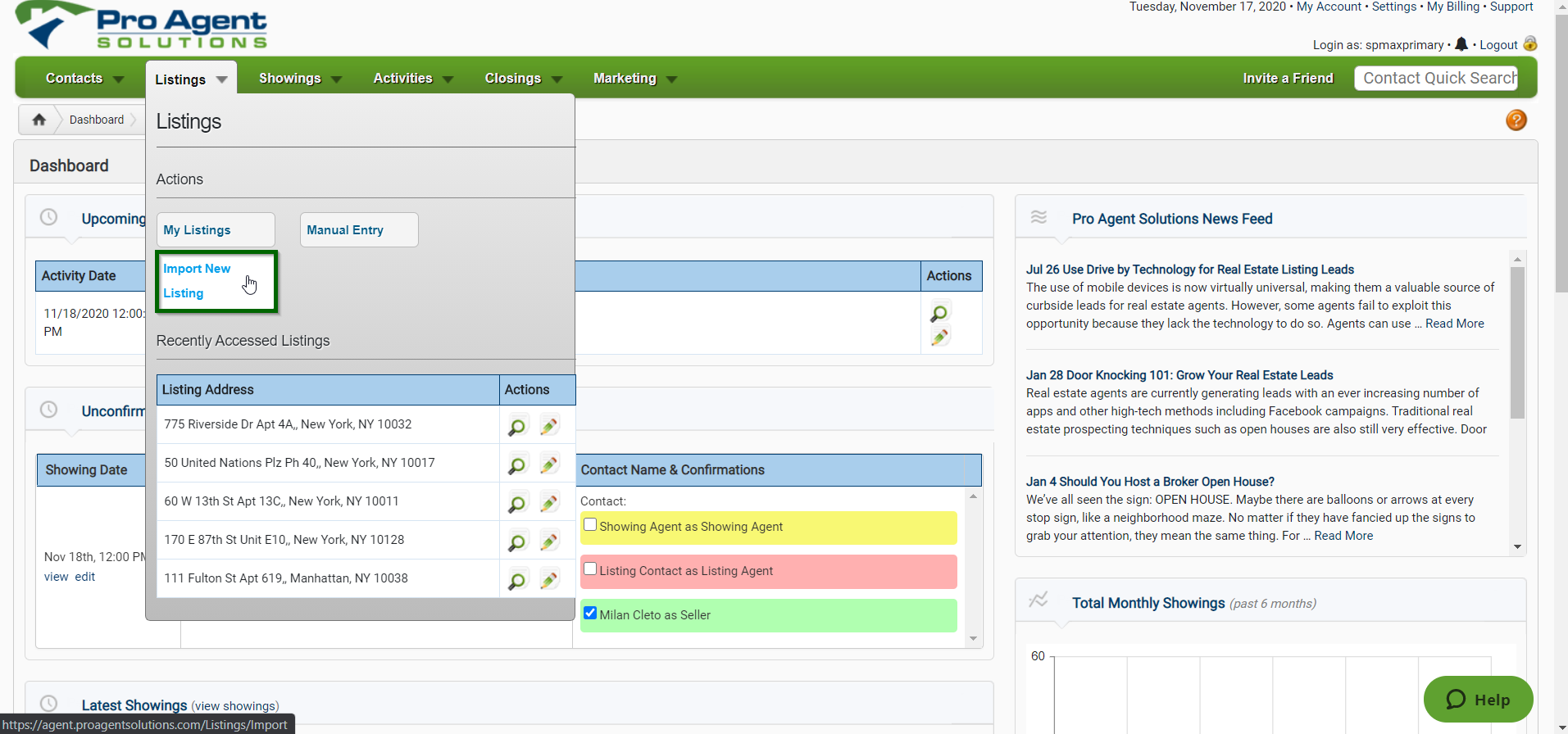Open My Billing link

pyautogui.click(x=1452, y=7)
